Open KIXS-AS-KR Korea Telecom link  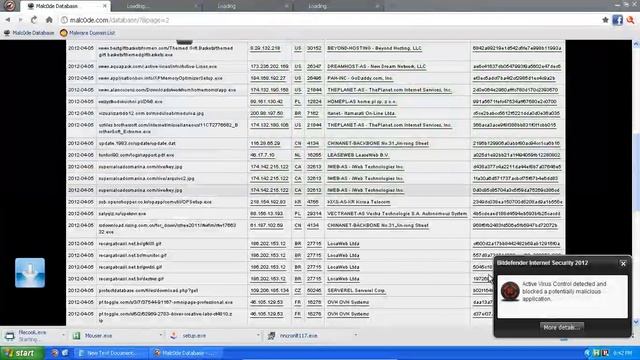[x=358, y=202]
